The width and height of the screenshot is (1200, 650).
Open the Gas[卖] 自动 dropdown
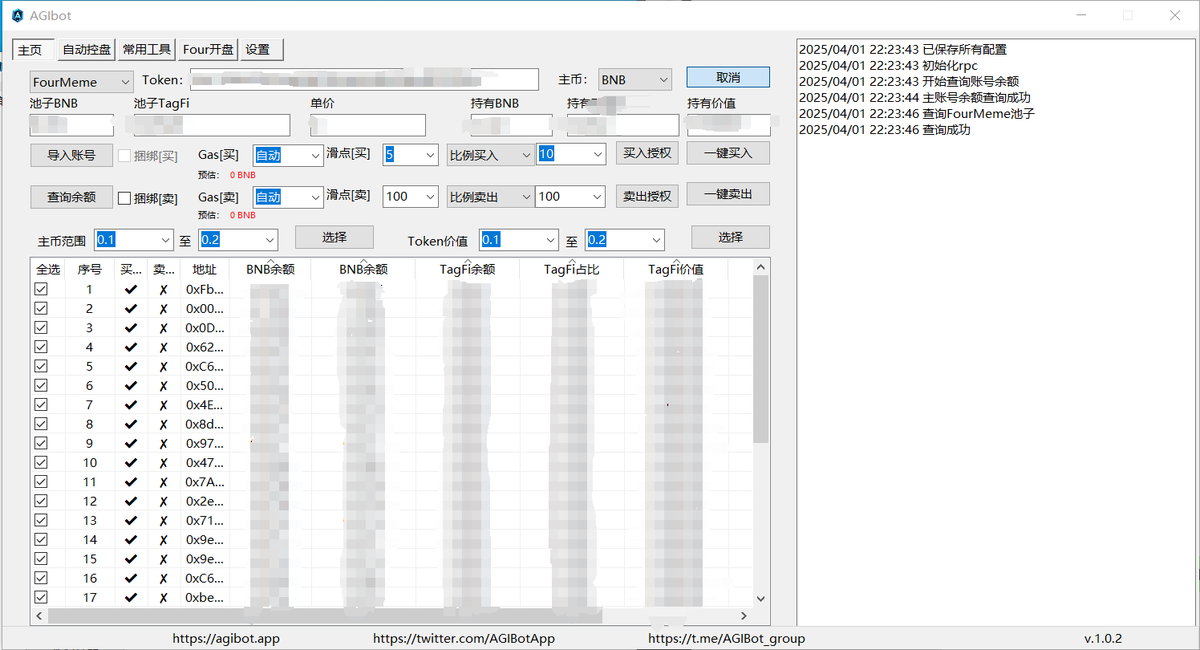[x=288, y=197]
